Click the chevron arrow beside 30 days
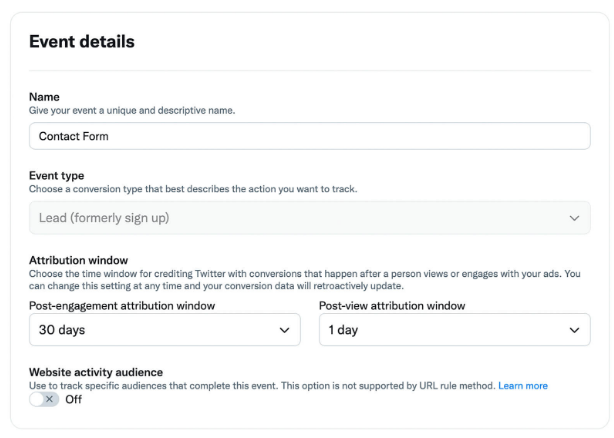This screenshot has width=614, height=438. click(284, 330)
